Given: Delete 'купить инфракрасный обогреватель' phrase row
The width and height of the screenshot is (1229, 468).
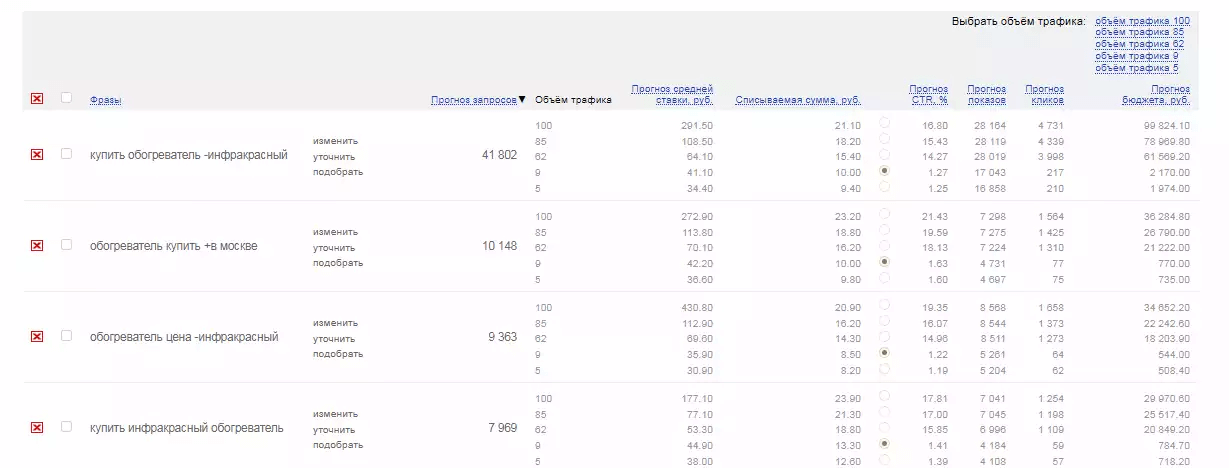Looking at the screenshot, I should click(37, 428).
